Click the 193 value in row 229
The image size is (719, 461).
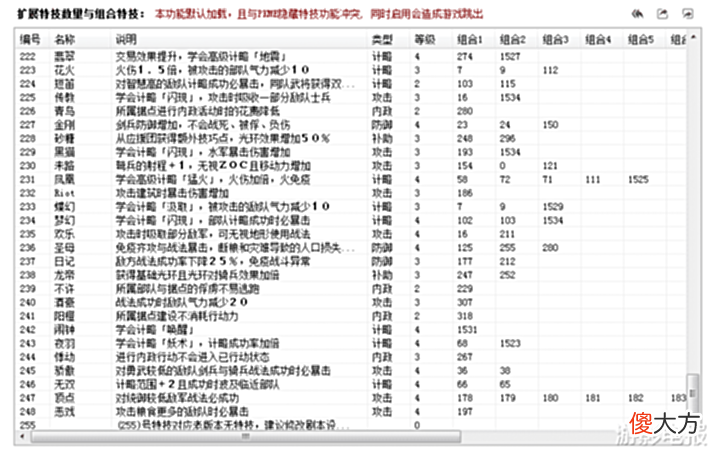(465, 152)
